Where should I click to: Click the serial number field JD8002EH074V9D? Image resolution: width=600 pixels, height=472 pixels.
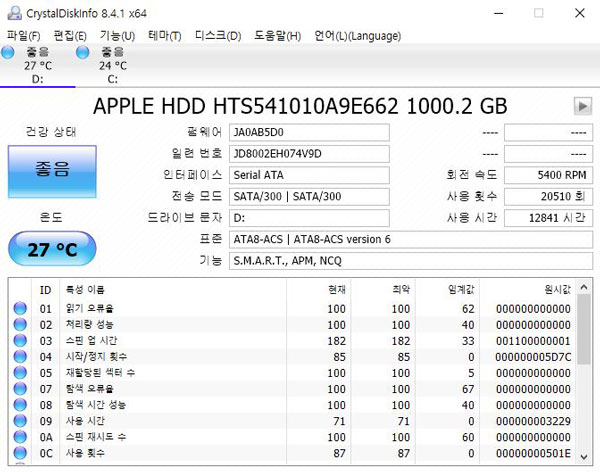coord(309,154)
